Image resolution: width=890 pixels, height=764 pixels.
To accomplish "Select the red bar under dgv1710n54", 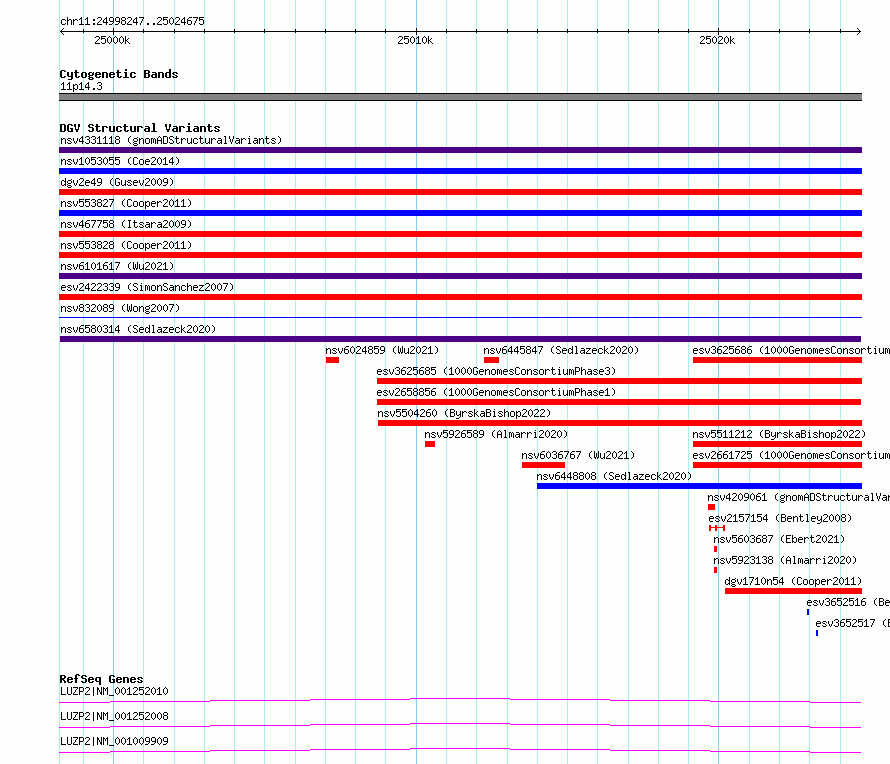I will tap(794, 591).
